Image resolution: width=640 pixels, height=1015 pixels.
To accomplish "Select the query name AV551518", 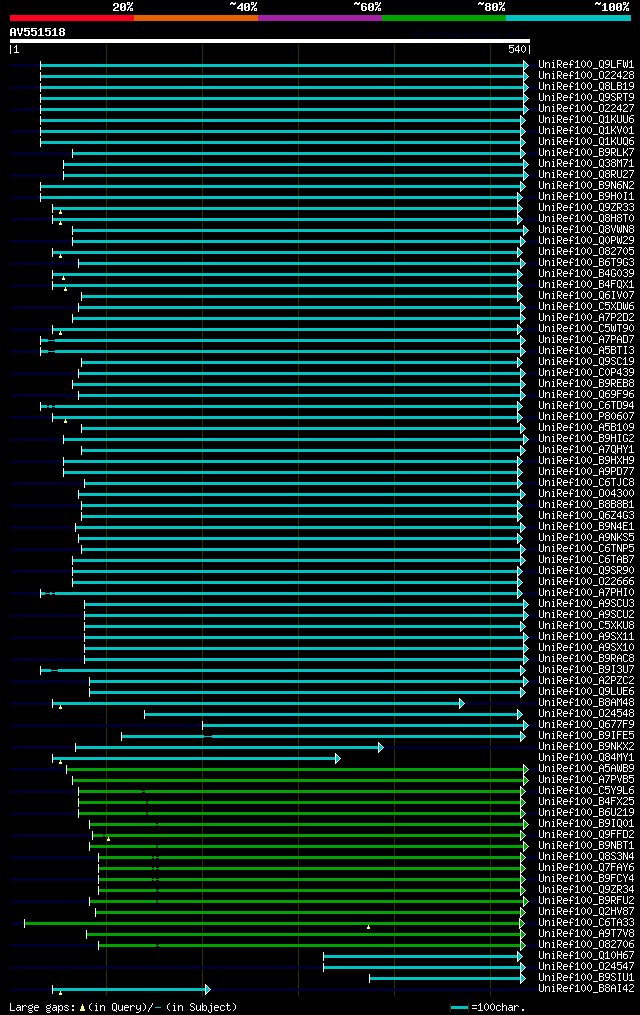I will tap(38, 32).
